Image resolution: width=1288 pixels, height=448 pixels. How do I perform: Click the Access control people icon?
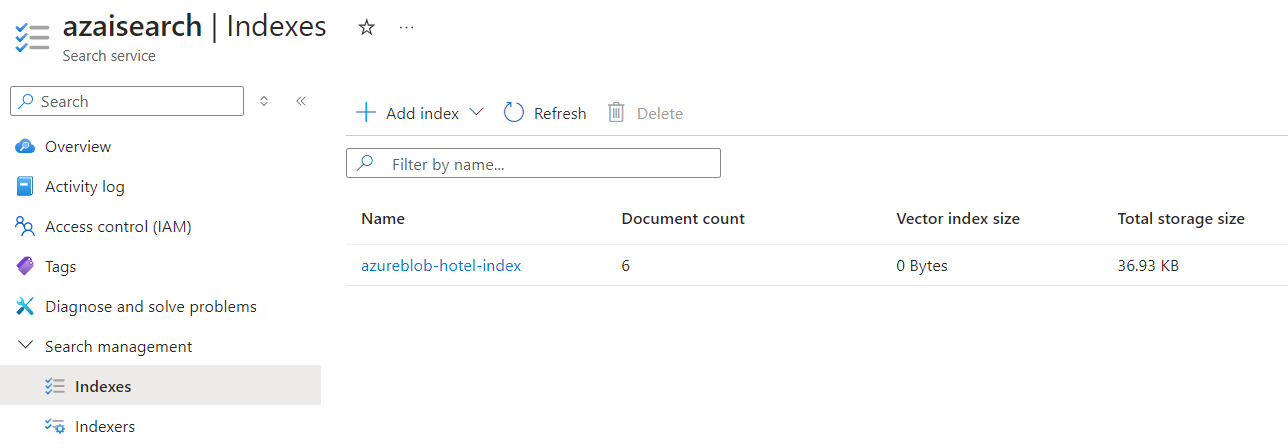(x=25, y=227)
